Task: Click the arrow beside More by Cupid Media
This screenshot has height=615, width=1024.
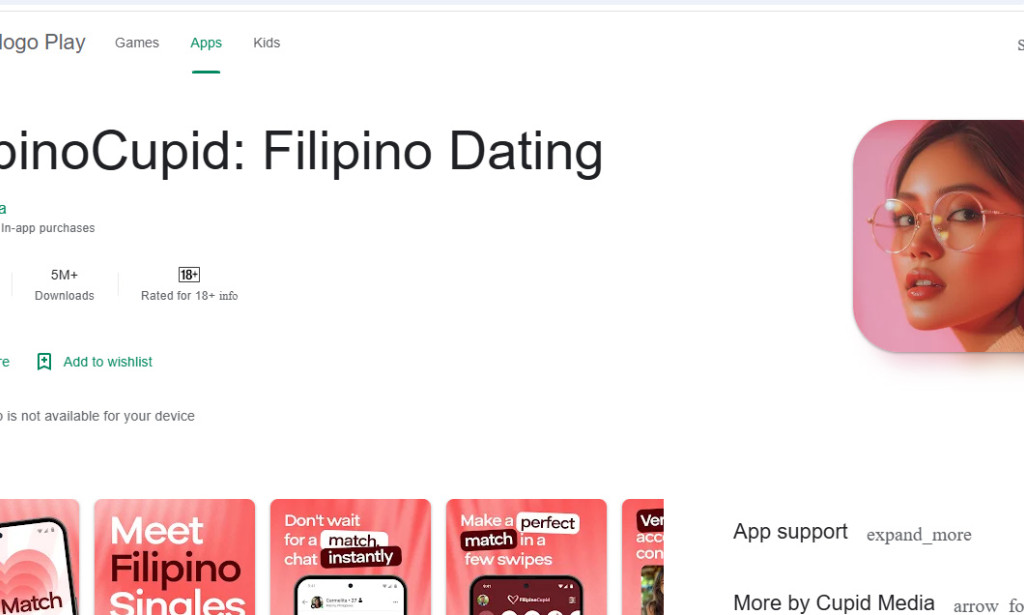Action: 975,604
